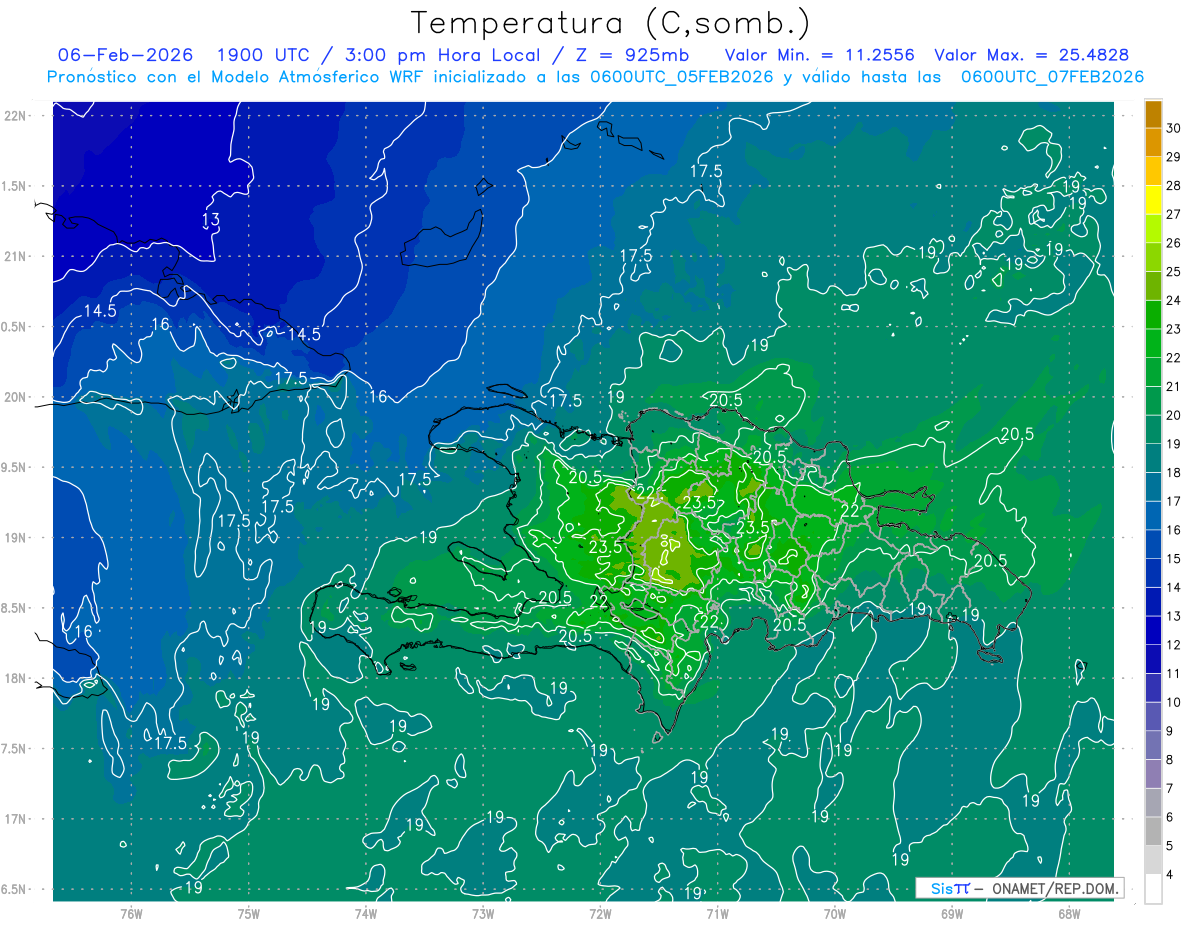Click the 20N latitude axis label
1200x927 pixels.
pos(16,397)
